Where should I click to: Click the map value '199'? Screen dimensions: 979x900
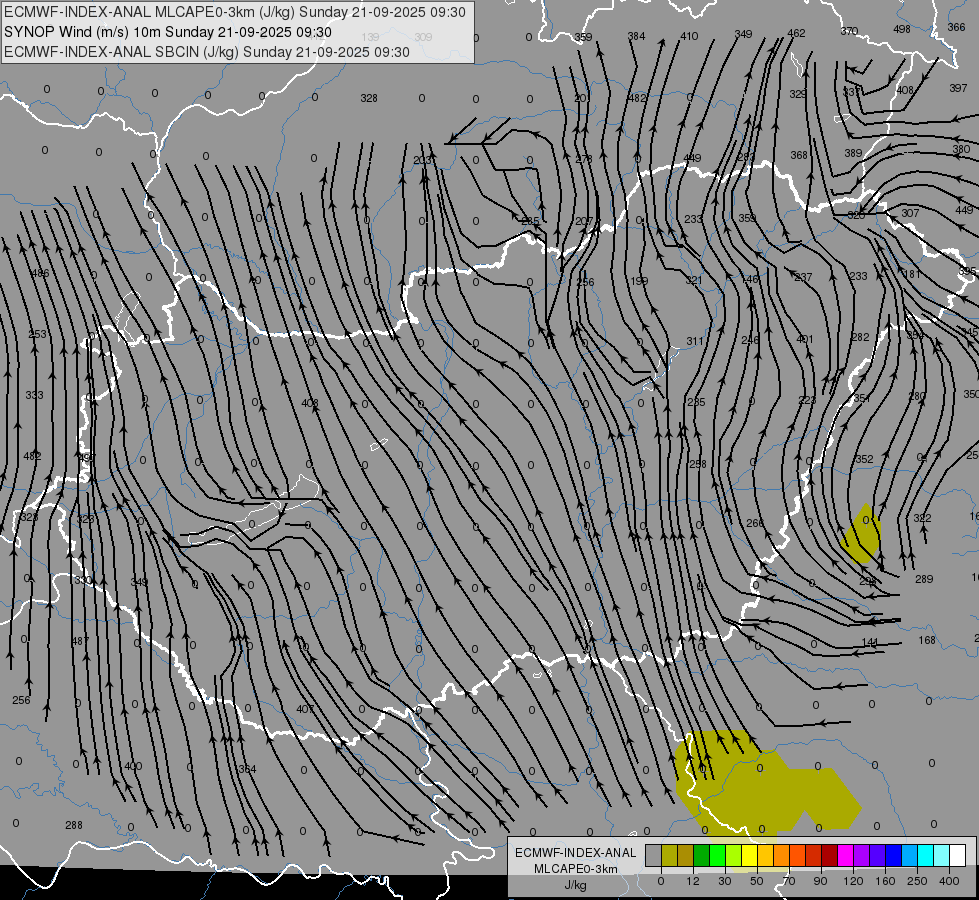[x=639, y=281]
